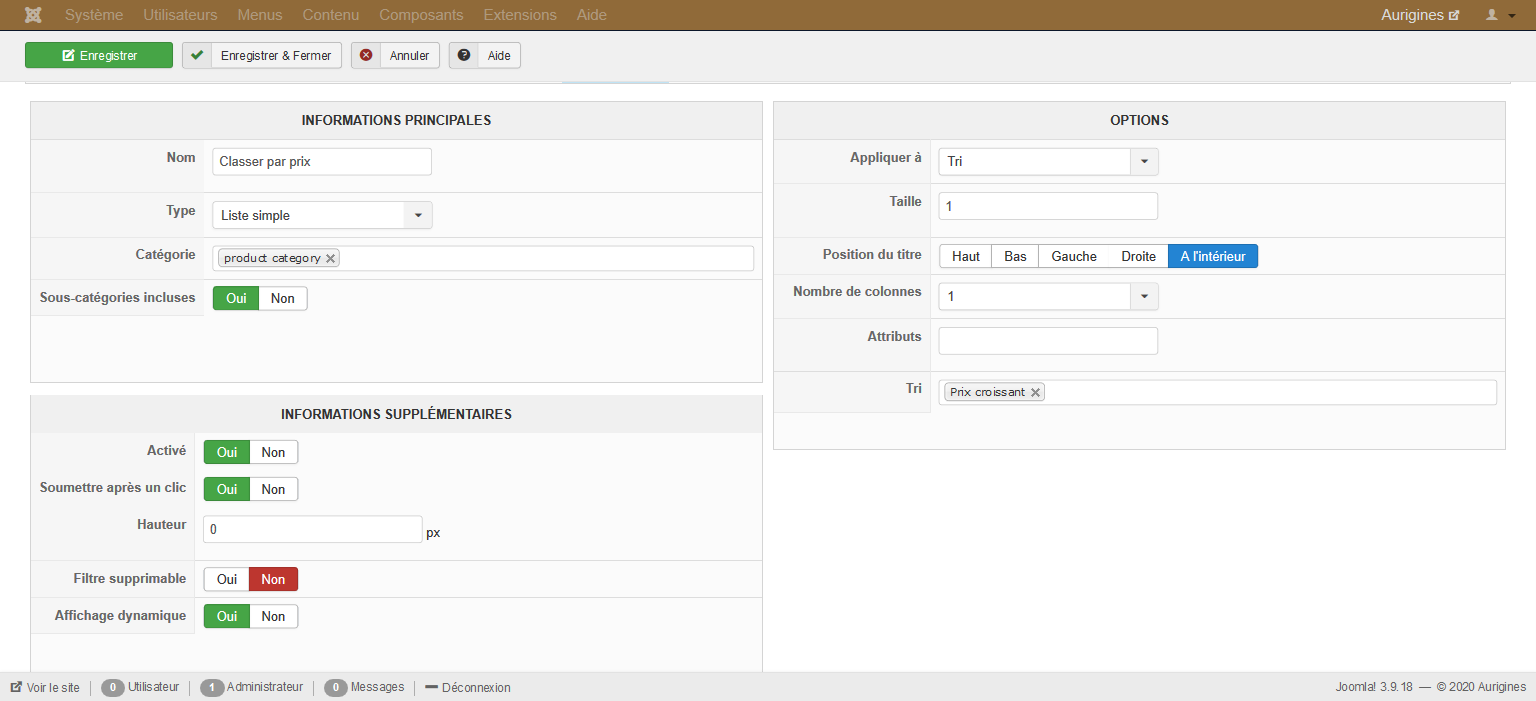Viewport: 1536px width, 701px height.
Task: Select Bas title position
Action: click(x=1015, y=256)
